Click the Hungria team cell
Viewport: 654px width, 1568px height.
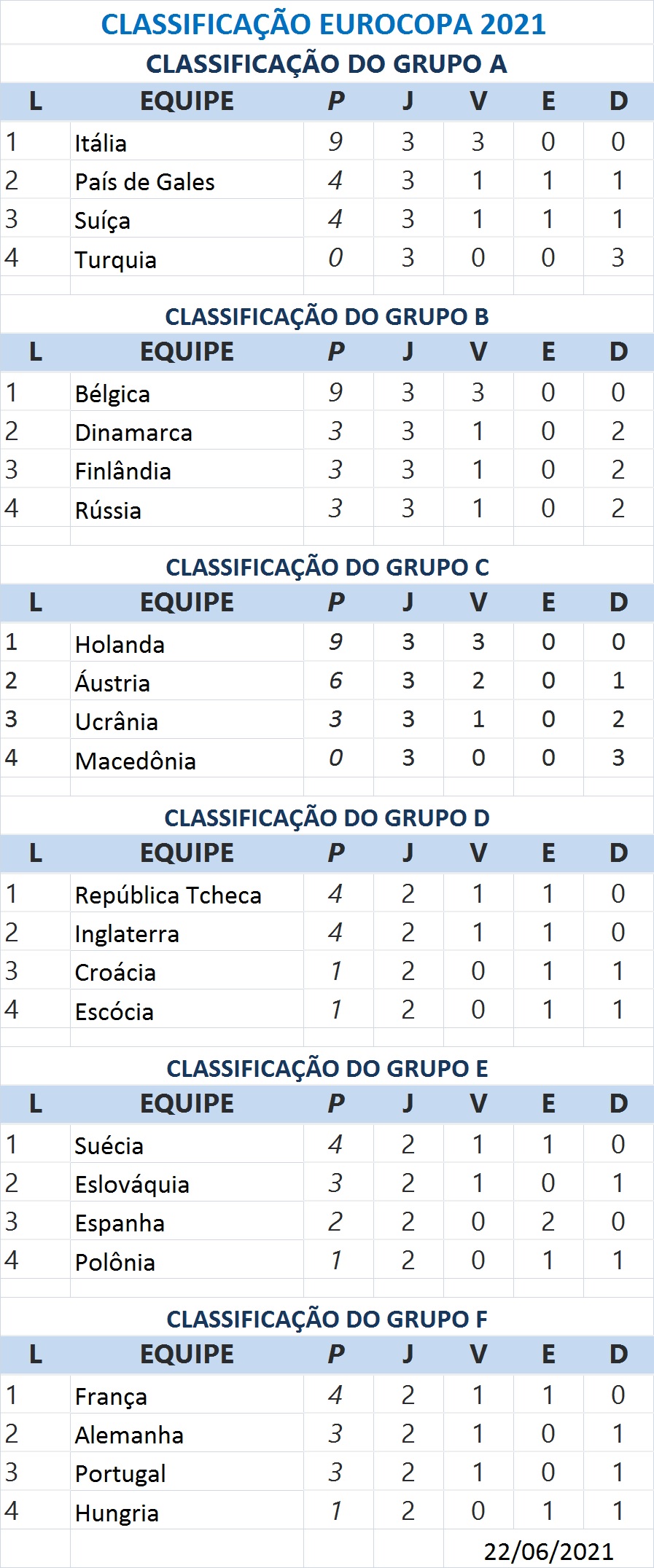(x=187, y=1510)
